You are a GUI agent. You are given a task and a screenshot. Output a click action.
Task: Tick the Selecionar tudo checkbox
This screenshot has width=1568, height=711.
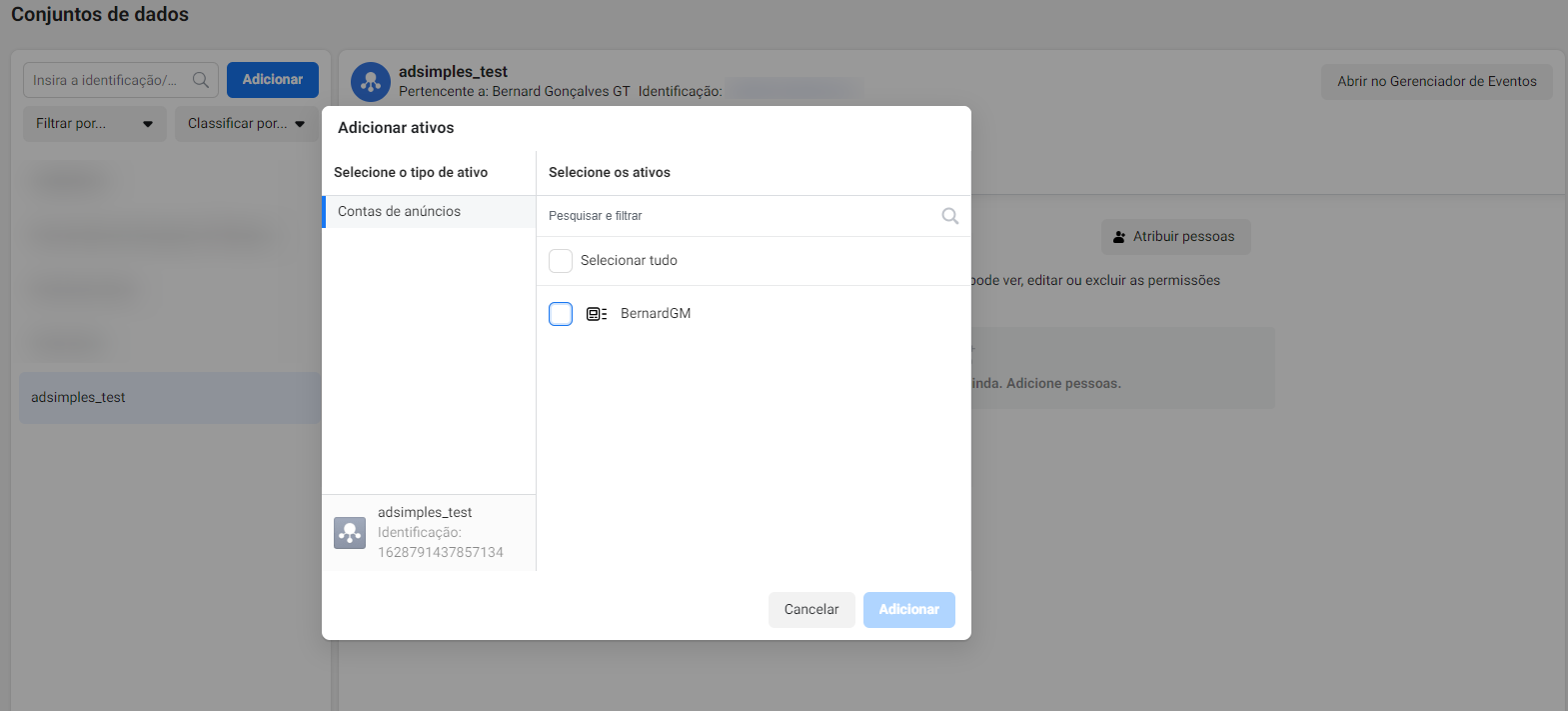click(561, 261)
